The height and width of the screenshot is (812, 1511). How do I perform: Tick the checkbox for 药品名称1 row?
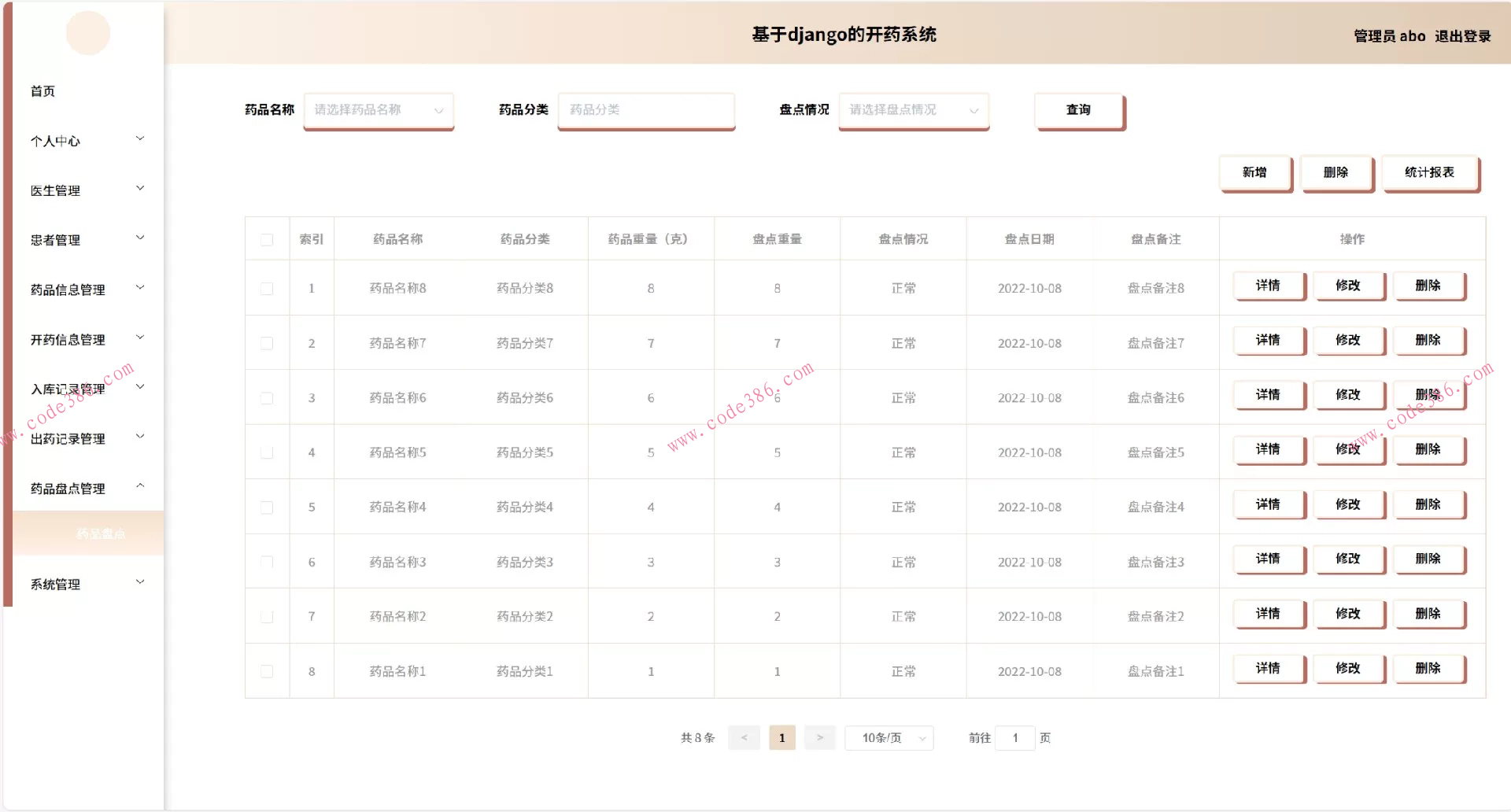pyautogui.click(x=267, y=670)
